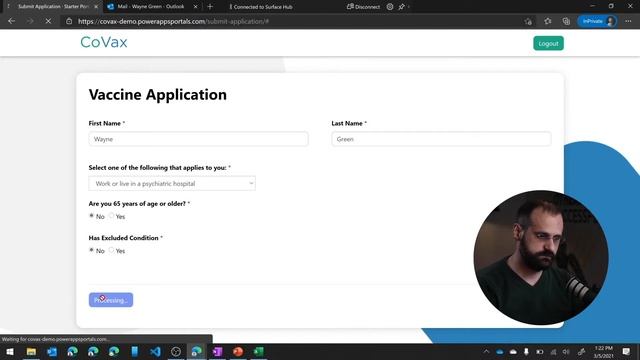Select No for 65 years or older
640x360 pixels.
(x=91, y=216)
